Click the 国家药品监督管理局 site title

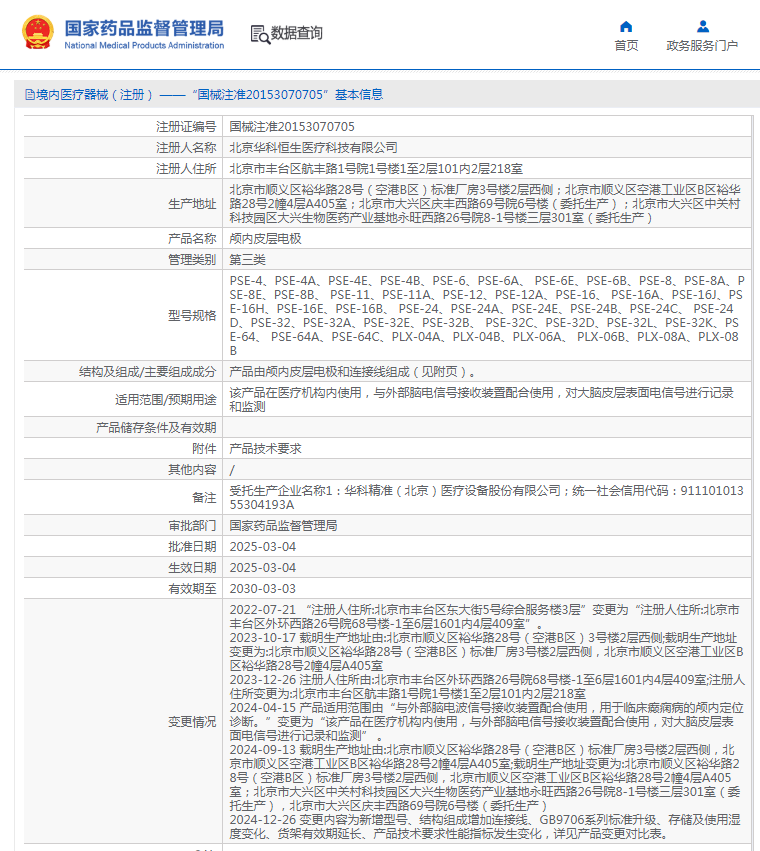click(144, 28)
